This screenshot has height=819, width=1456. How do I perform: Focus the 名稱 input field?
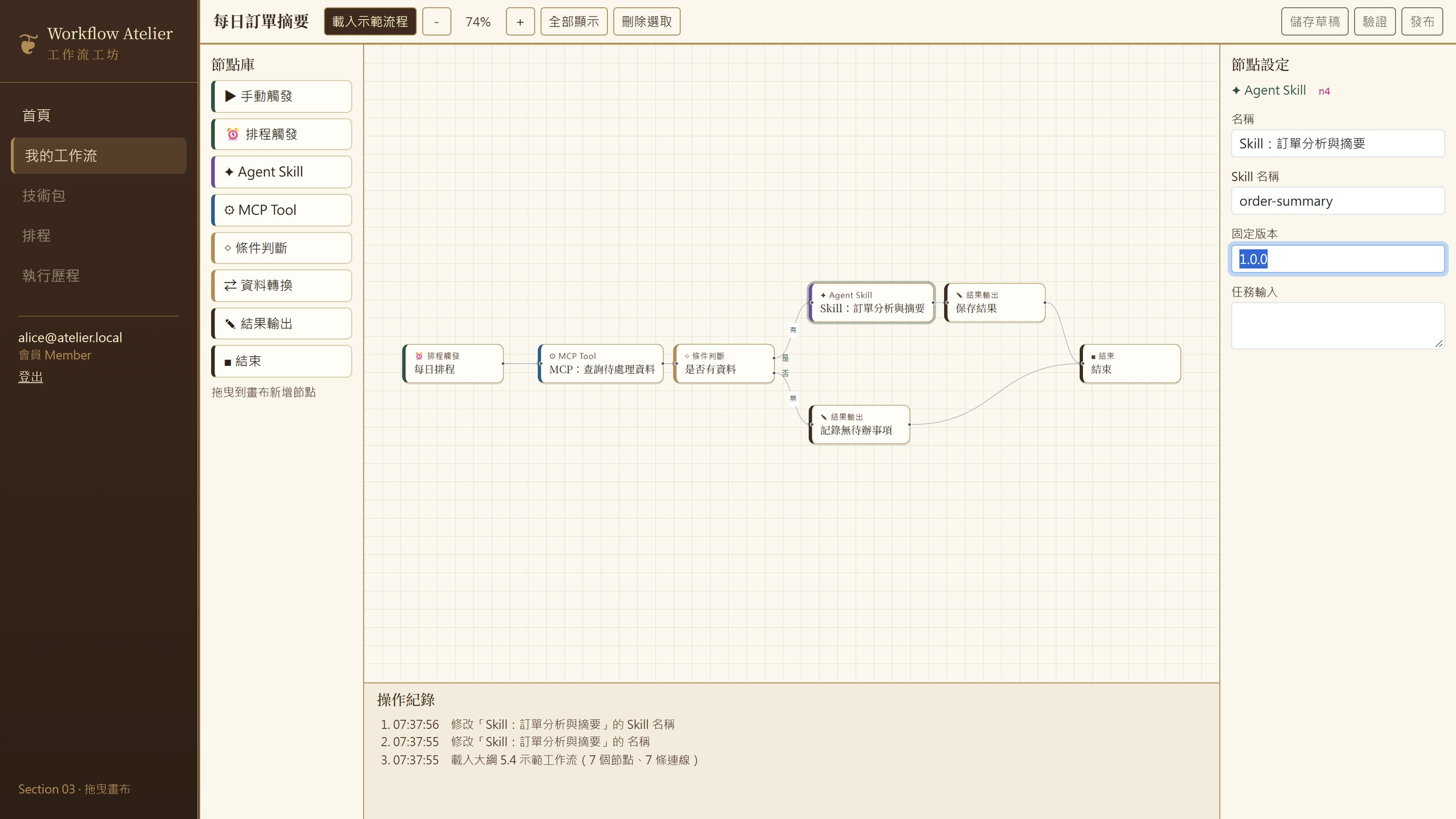1337,143
